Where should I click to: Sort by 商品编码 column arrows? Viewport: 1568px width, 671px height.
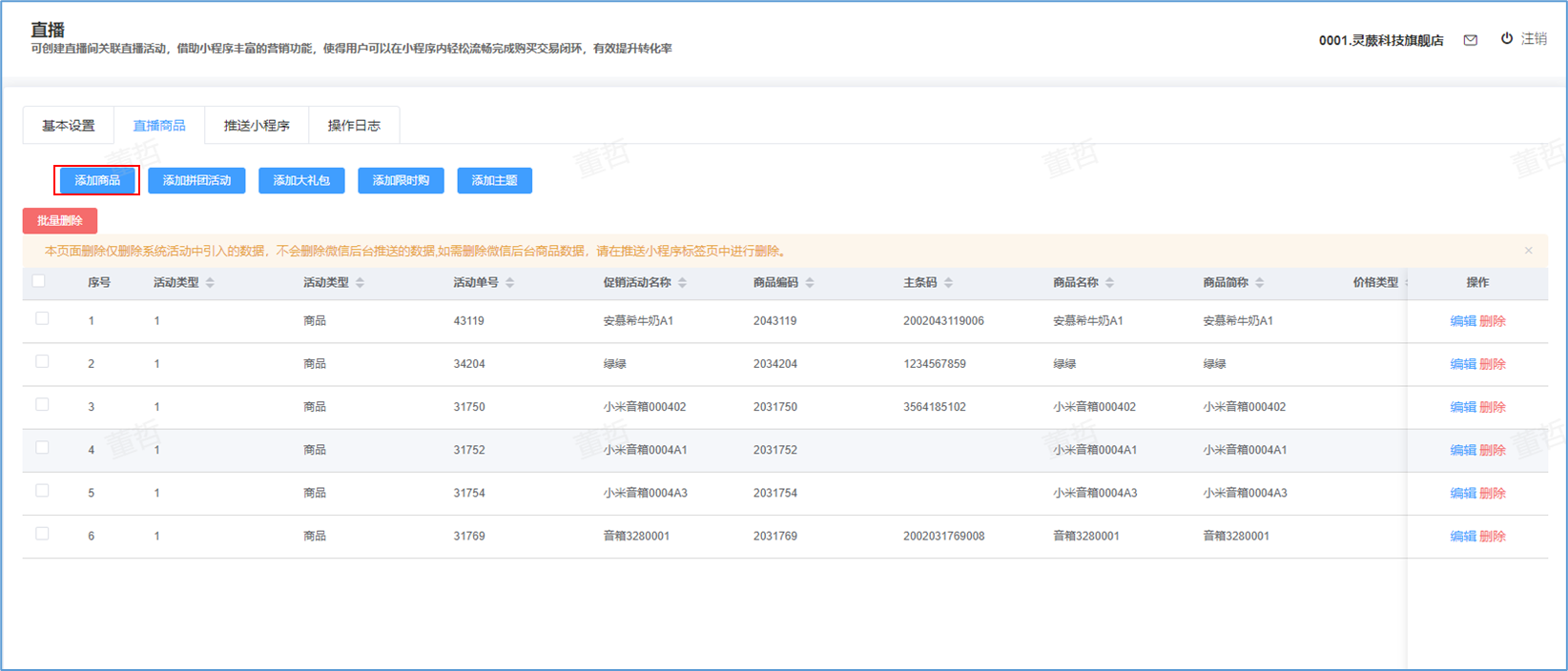[810, 283]
